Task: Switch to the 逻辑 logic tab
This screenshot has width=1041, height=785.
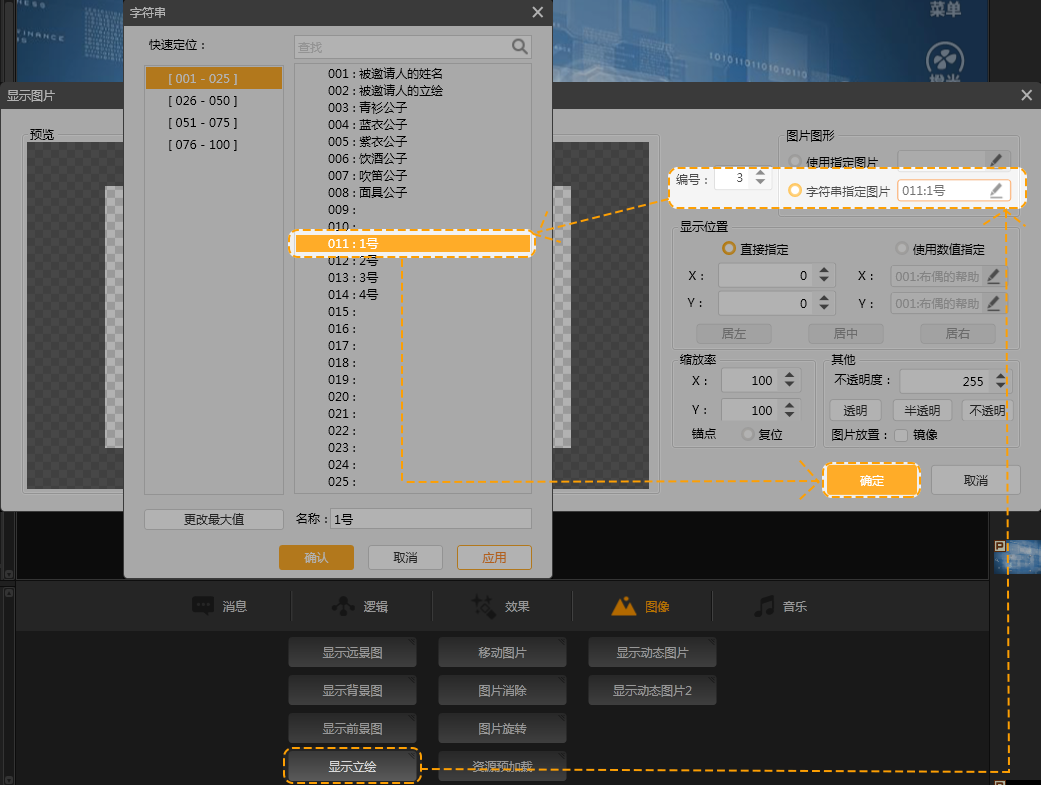Action: pos(361,606)
